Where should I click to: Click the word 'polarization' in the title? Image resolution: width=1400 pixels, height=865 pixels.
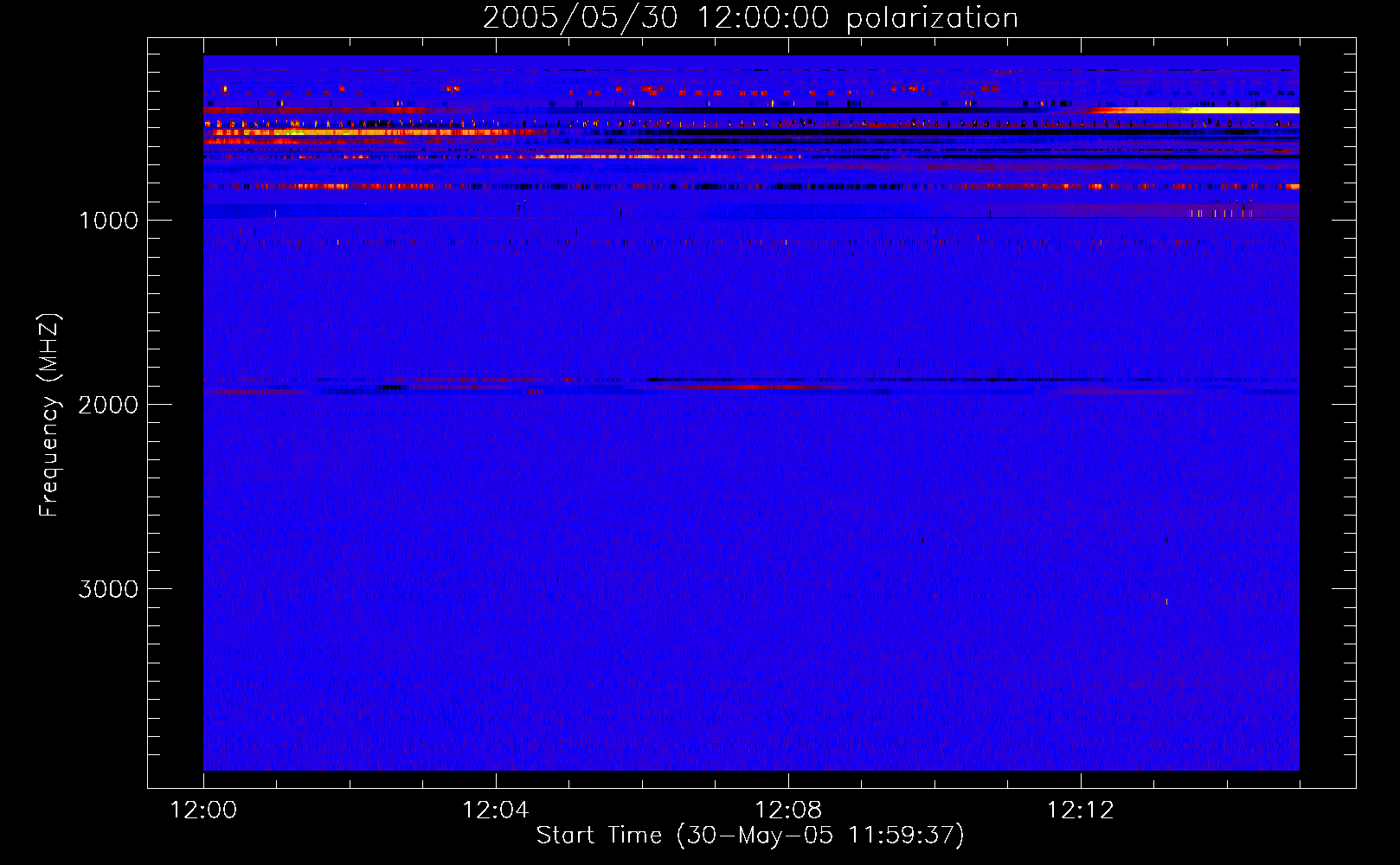[x=933, y=18]
